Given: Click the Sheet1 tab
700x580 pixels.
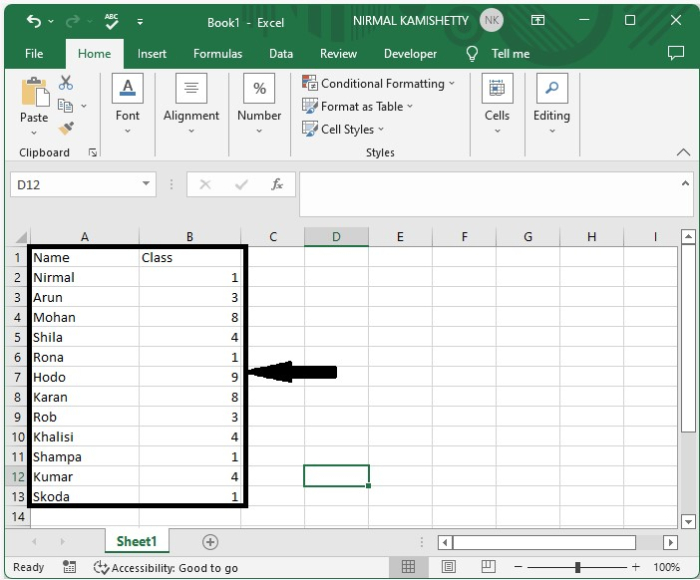Looking at the screenshot, I should (x=137, y=542).
